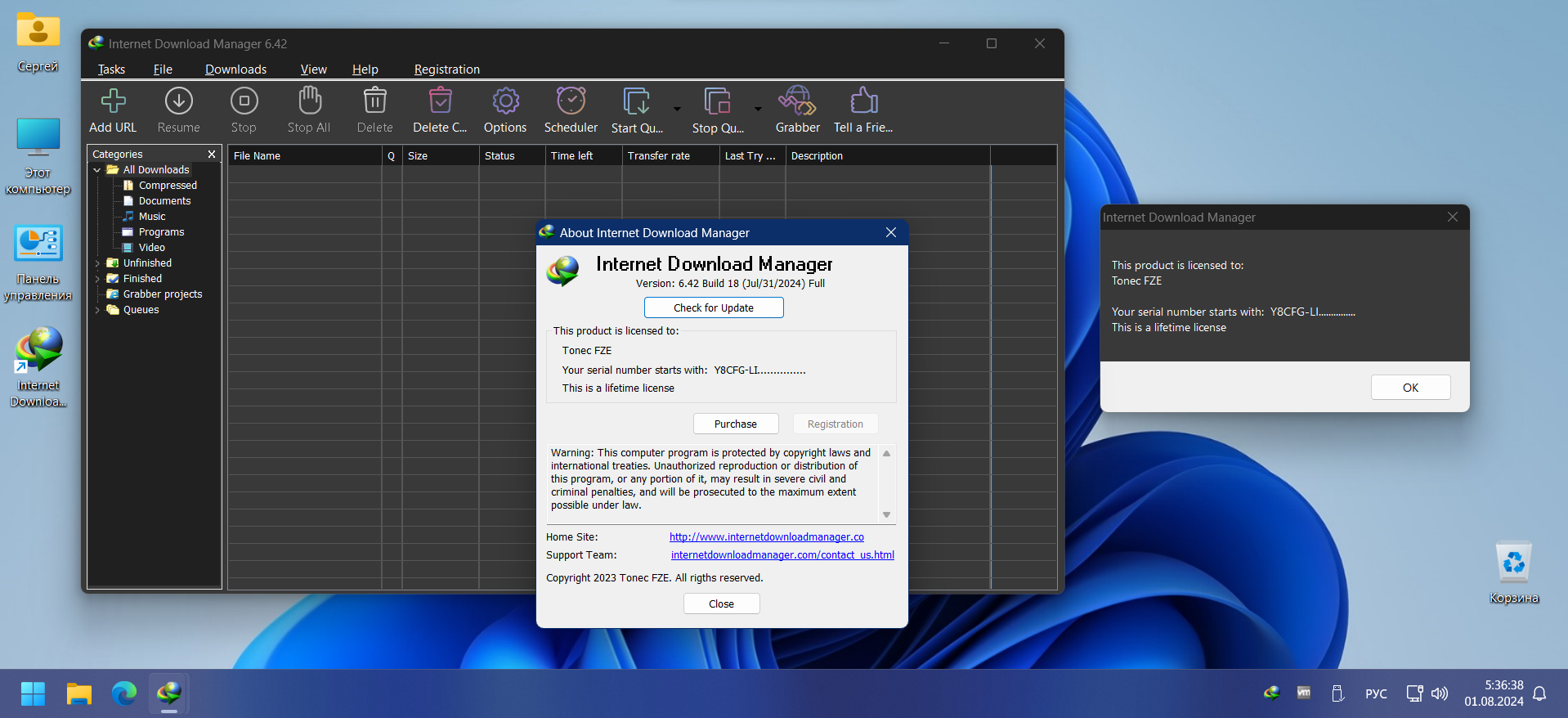The width and height of the screenshot is (1568, 718).
Task: Click OK in the license dialog
Action: tap(1410, 388)
